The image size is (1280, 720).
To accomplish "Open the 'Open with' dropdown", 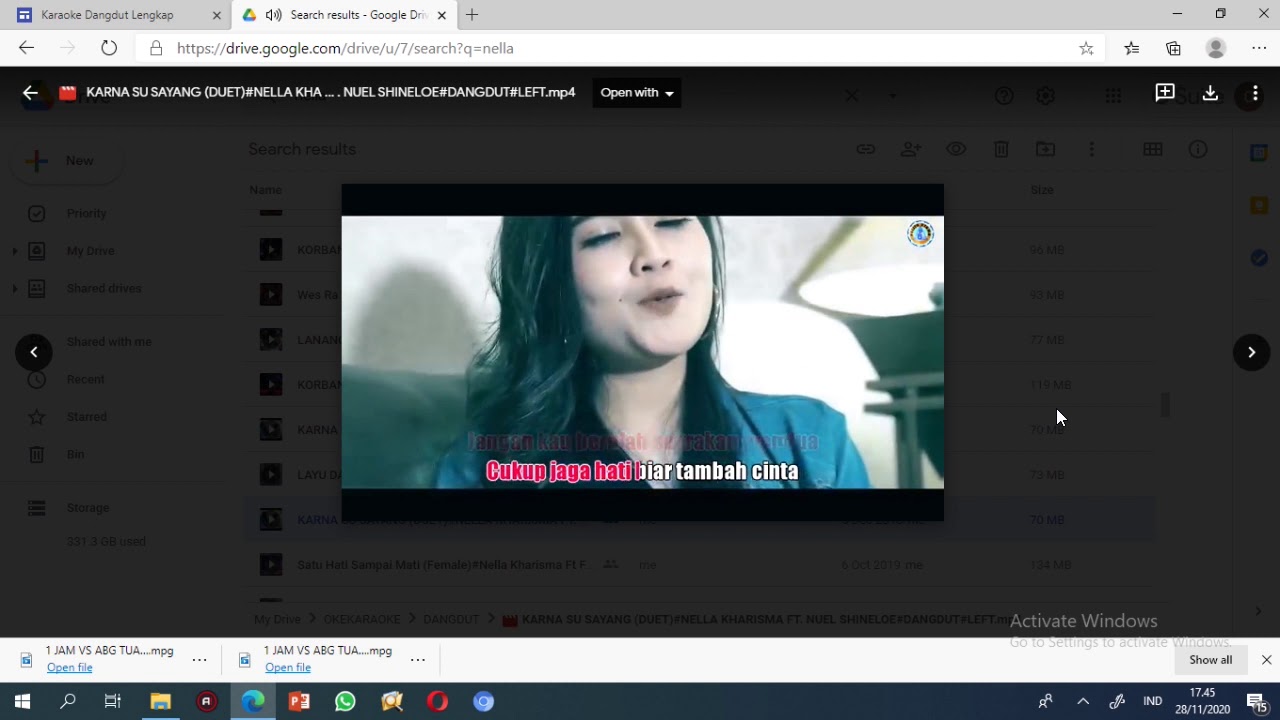I will (x=637, y=93).
